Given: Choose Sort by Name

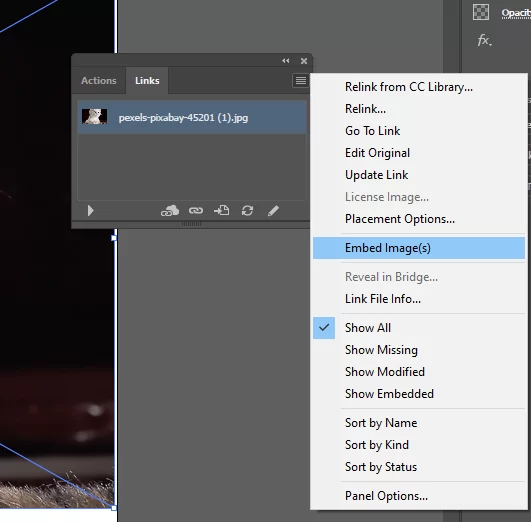Looking at the screenshot, I should (419, 423).
